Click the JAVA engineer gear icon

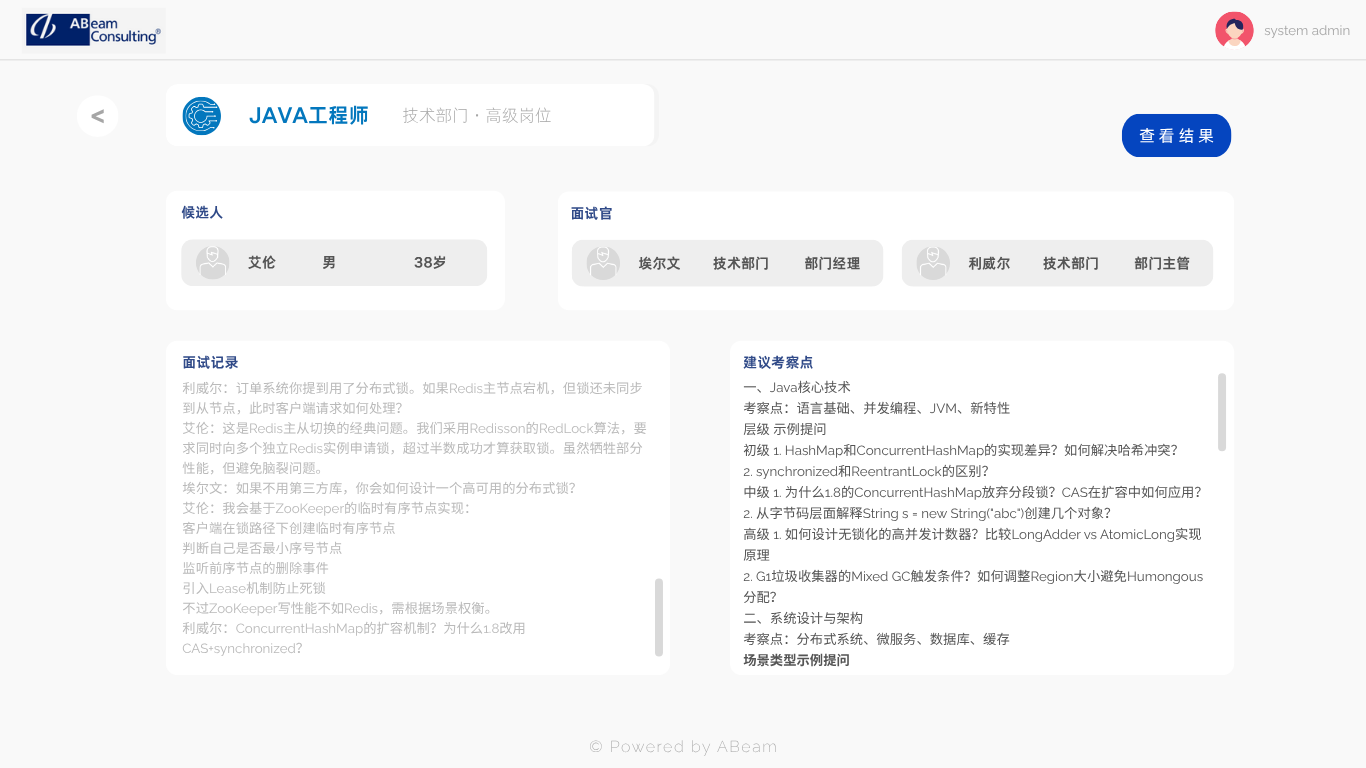tap(201, 116)
